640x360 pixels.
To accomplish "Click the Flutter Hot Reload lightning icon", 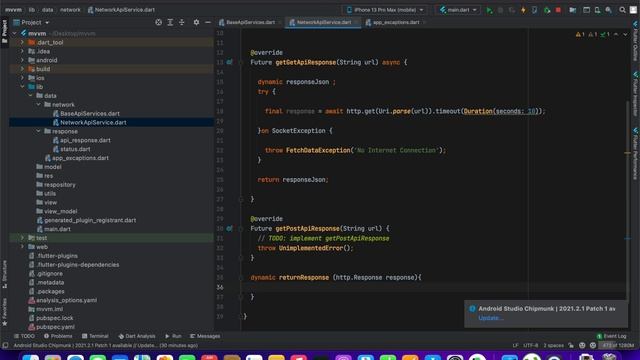I will click(523, 10).
